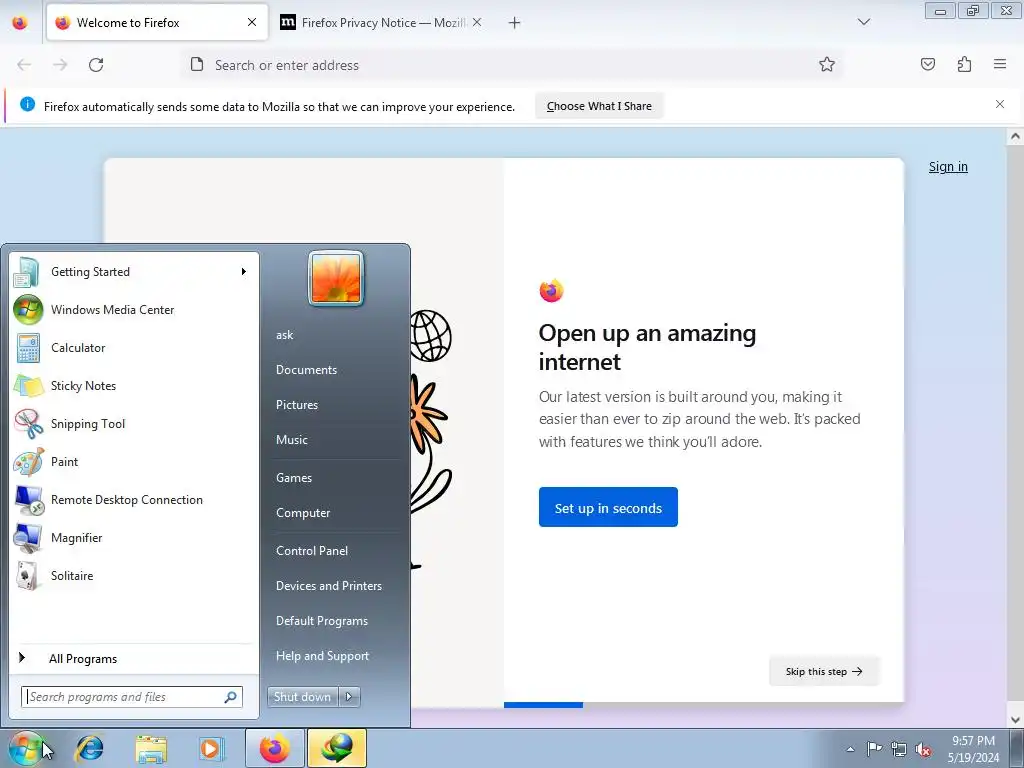This screenshot has width=1024, height=768.
Task: Open Help and Support
Action: [x=323, y=656]
